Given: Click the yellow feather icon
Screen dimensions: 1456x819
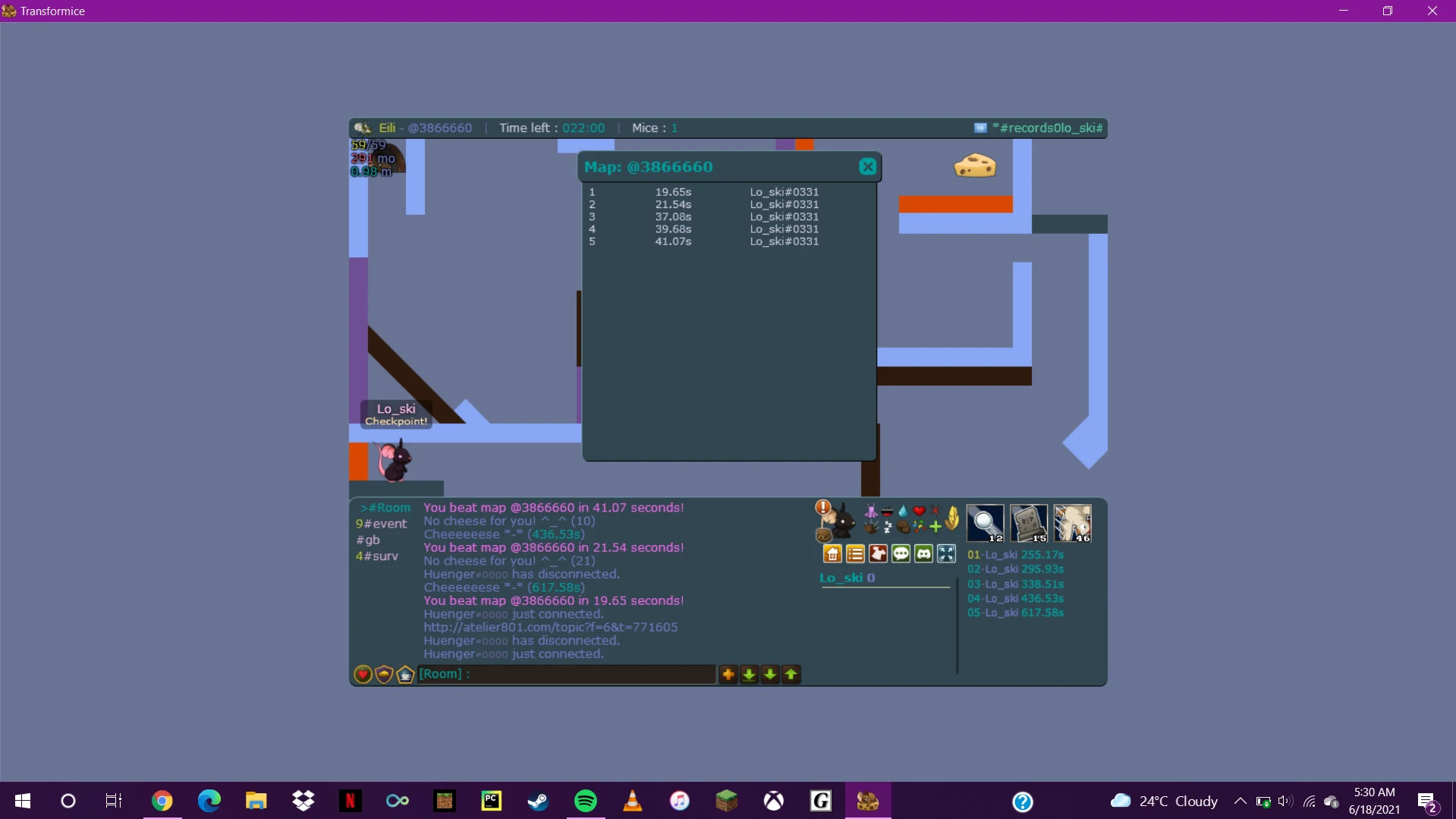Looking at the screenshot, I should (x=952, y=519).
